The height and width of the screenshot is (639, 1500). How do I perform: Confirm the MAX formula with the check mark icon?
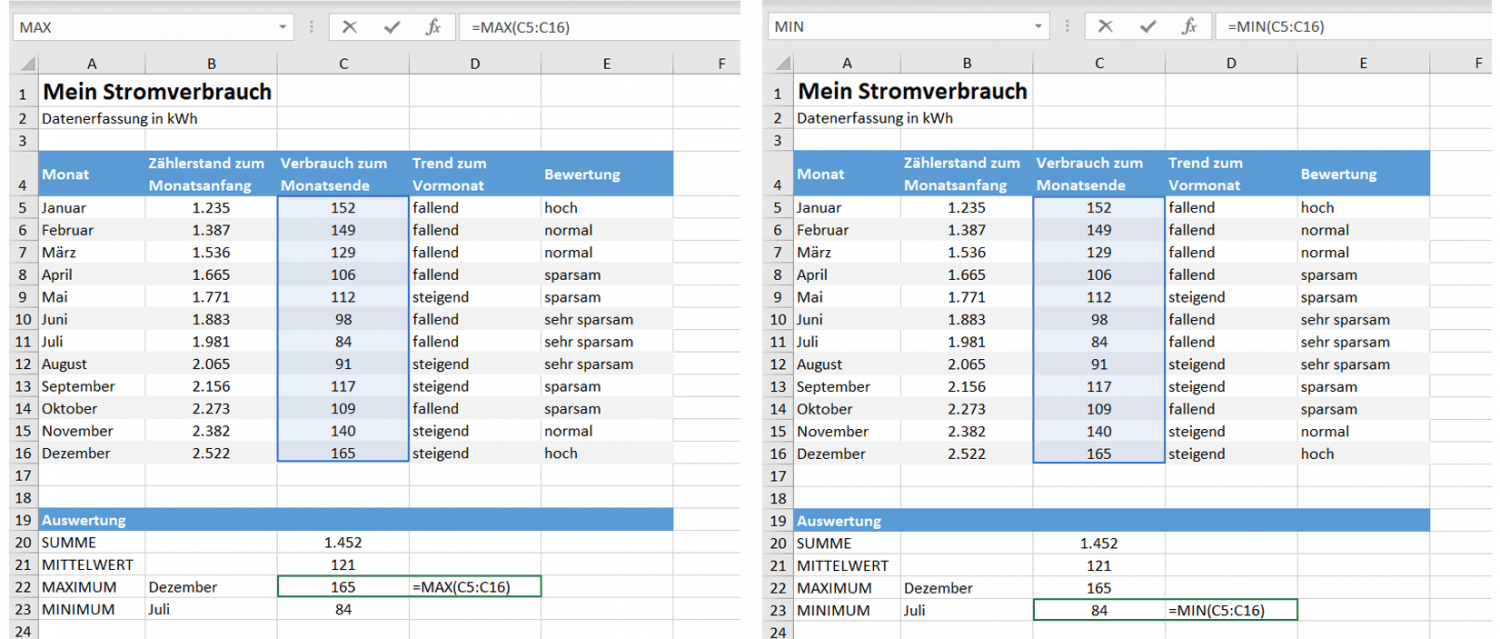click(390, 26)
